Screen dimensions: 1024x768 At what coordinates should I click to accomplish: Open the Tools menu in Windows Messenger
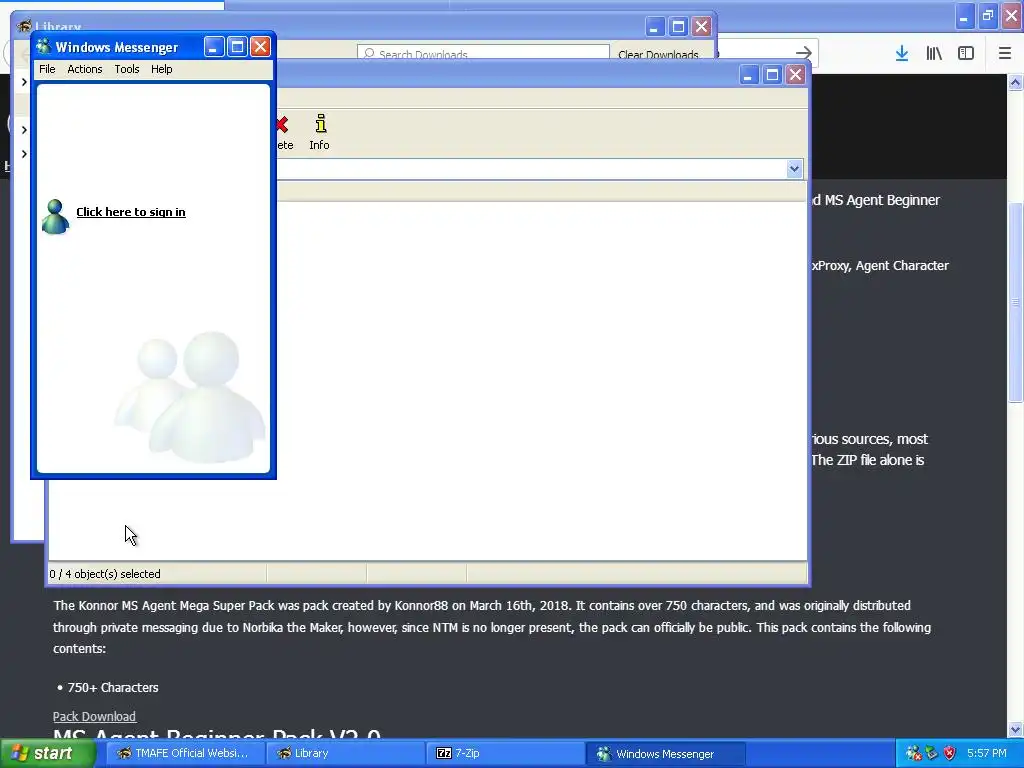[127, 69]
